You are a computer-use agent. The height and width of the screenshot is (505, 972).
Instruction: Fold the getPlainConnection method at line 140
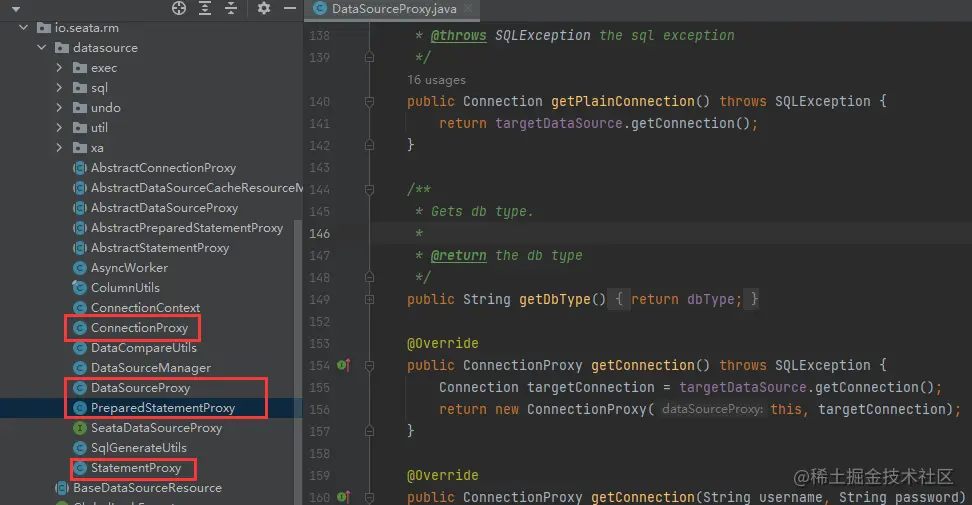point(369,102)
